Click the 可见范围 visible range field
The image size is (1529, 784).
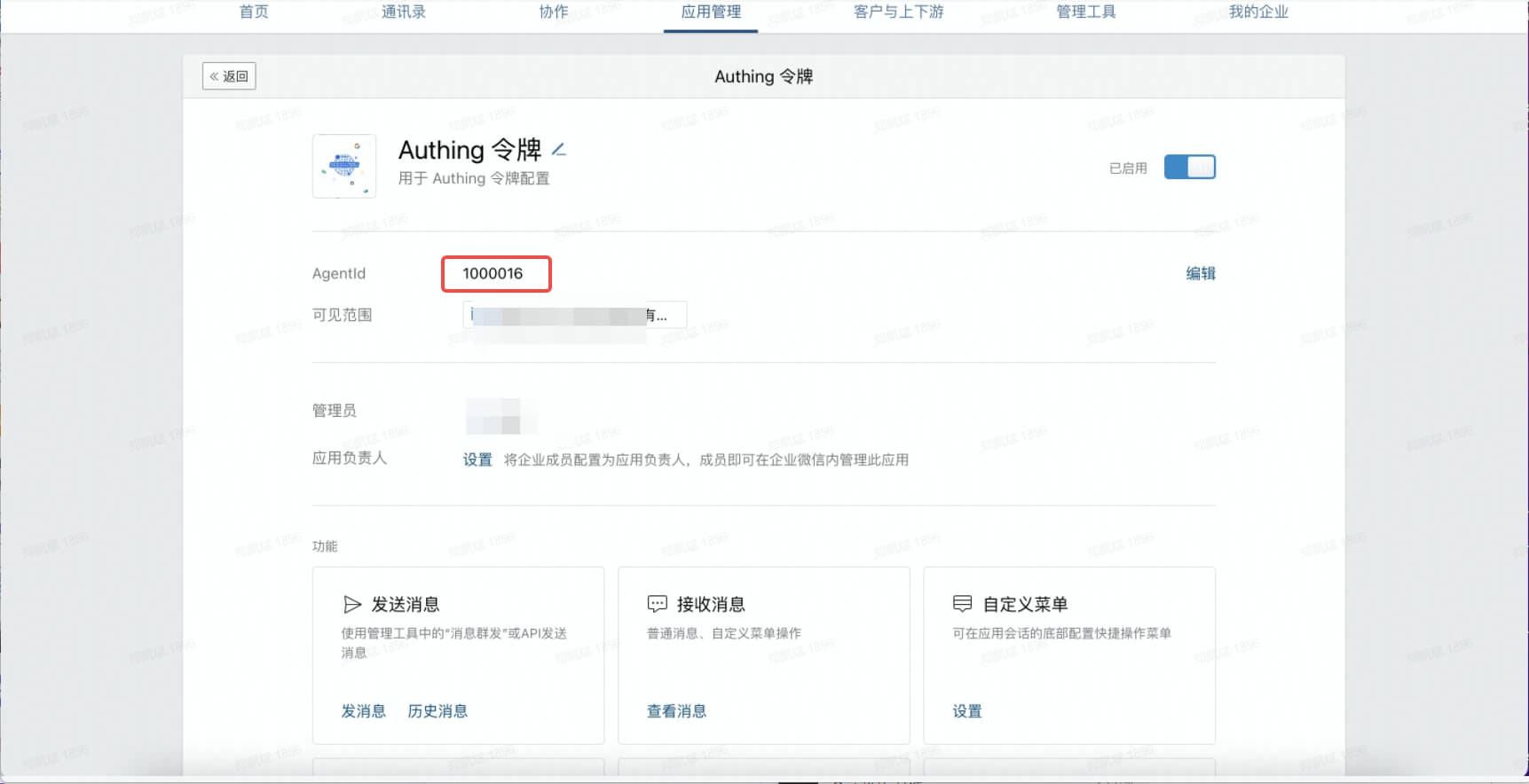574,315
